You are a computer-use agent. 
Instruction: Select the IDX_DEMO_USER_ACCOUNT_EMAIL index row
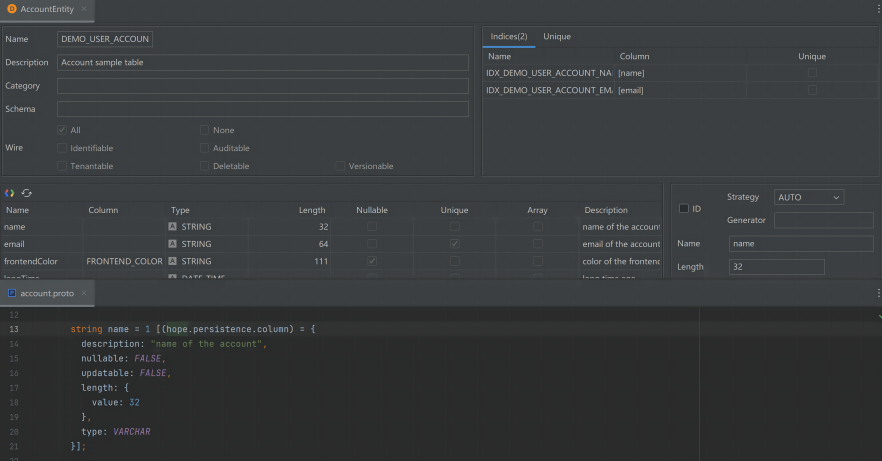point(549,90)
